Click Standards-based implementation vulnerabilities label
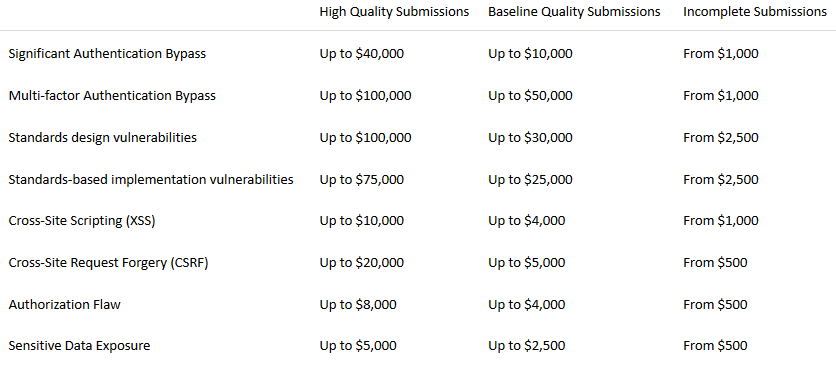Image resolution: width=836 pixels, height=369 pixels. coord(151,179)
